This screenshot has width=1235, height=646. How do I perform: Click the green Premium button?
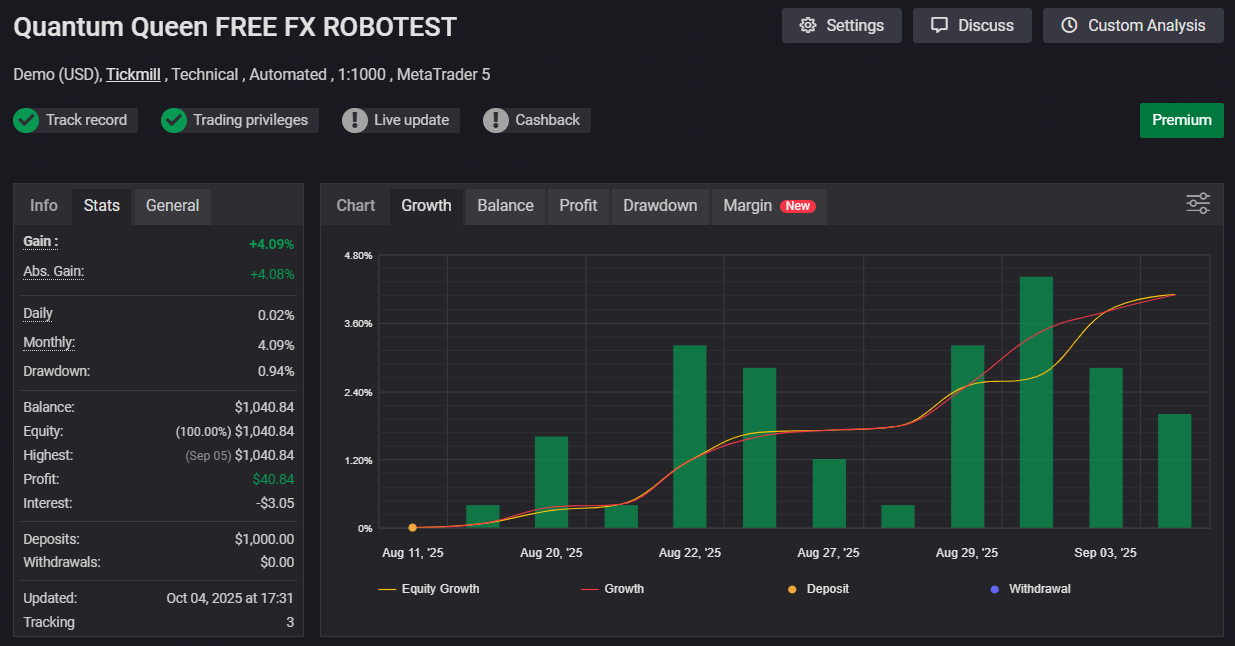pos(1181,120)
